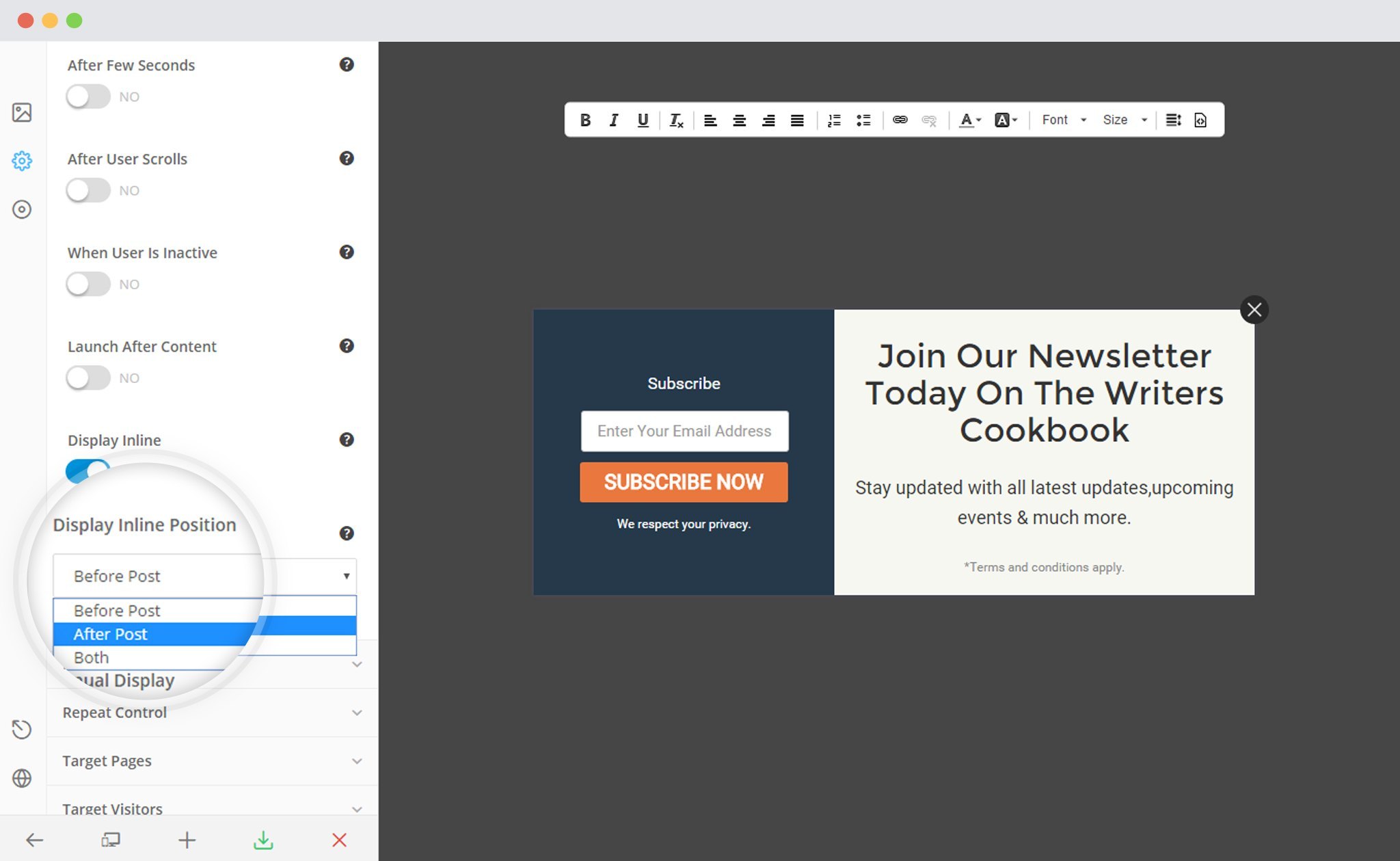The height and width of the screenshot is (861, 1400).
Task: Insert a link
Action: 900,120
